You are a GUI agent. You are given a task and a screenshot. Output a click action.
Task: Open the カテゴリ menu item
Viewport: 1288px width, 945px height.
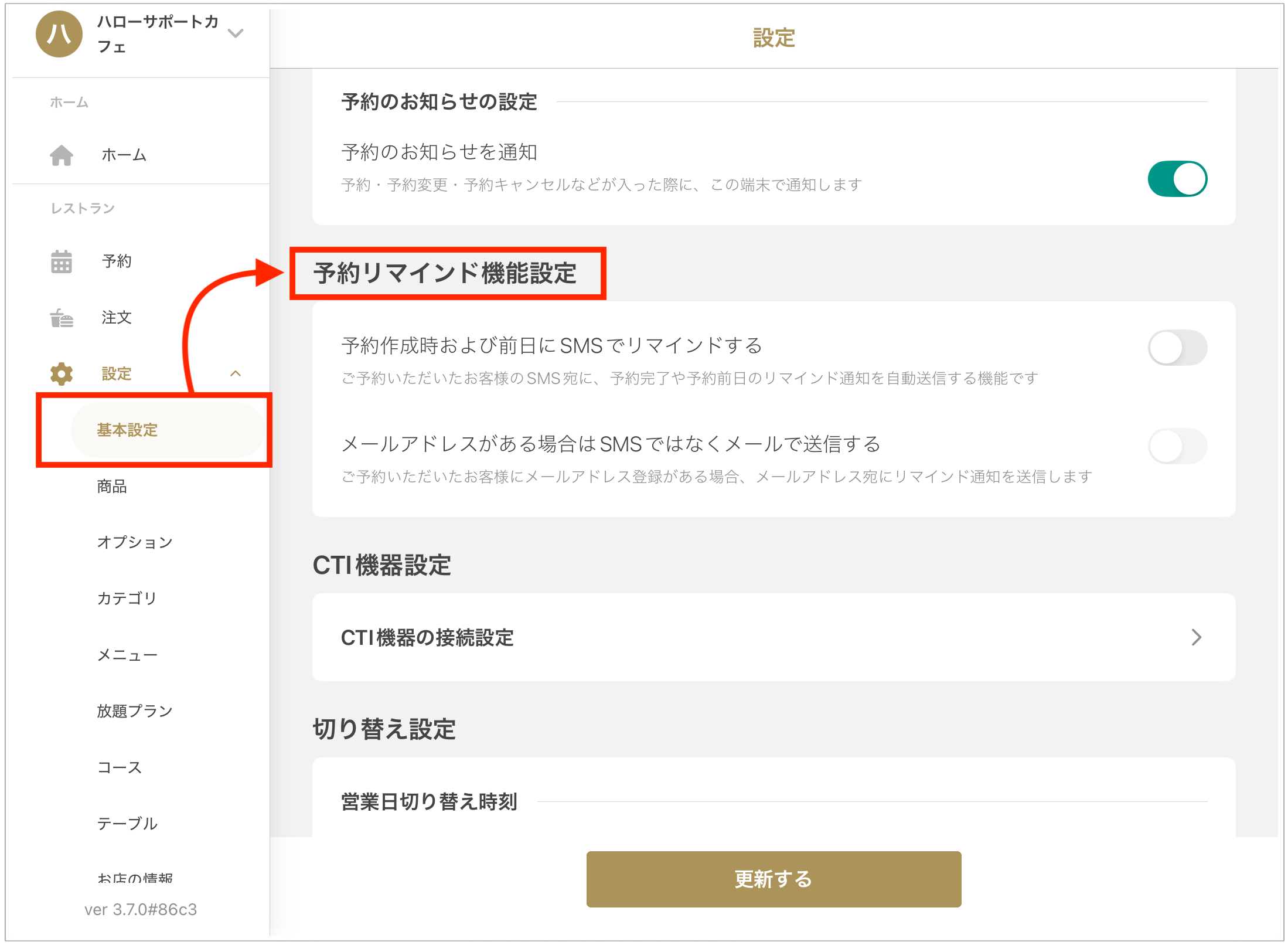(x=127, y=598)
